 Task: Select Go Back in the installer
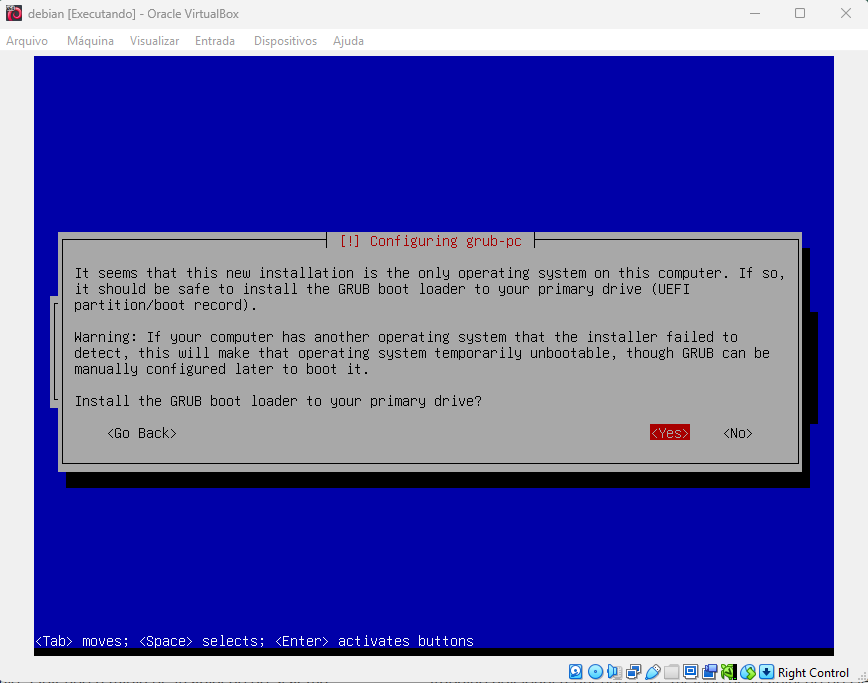click(x=142, y=433)
